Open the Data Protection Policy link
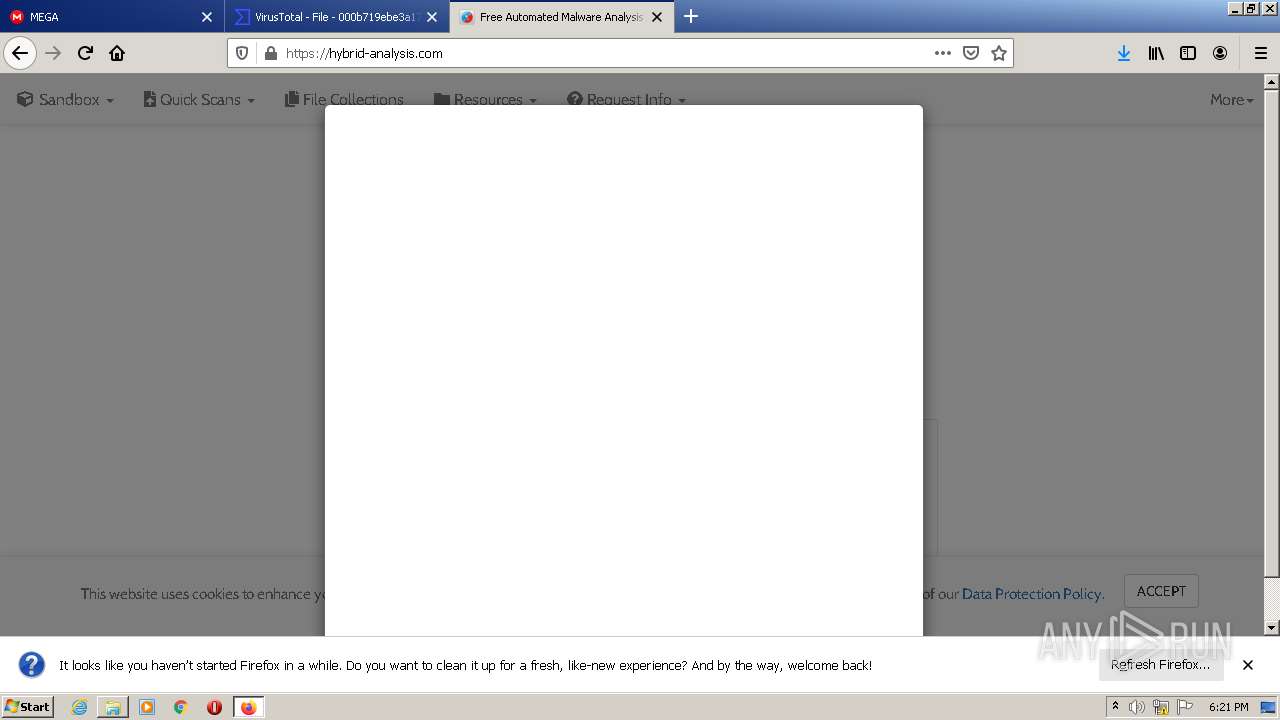 click(1031, 594)
